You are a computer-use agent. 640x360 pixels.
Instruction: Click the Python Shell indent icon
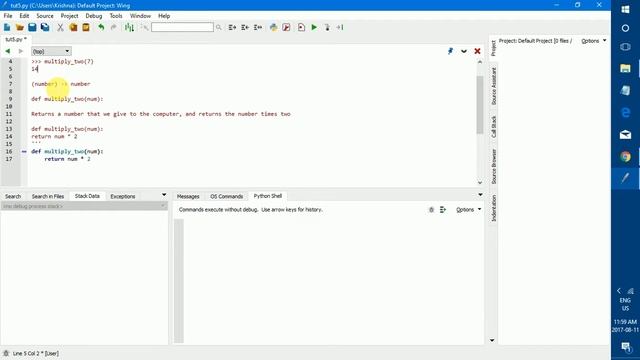pyautogui.click(x=443, y=209)
